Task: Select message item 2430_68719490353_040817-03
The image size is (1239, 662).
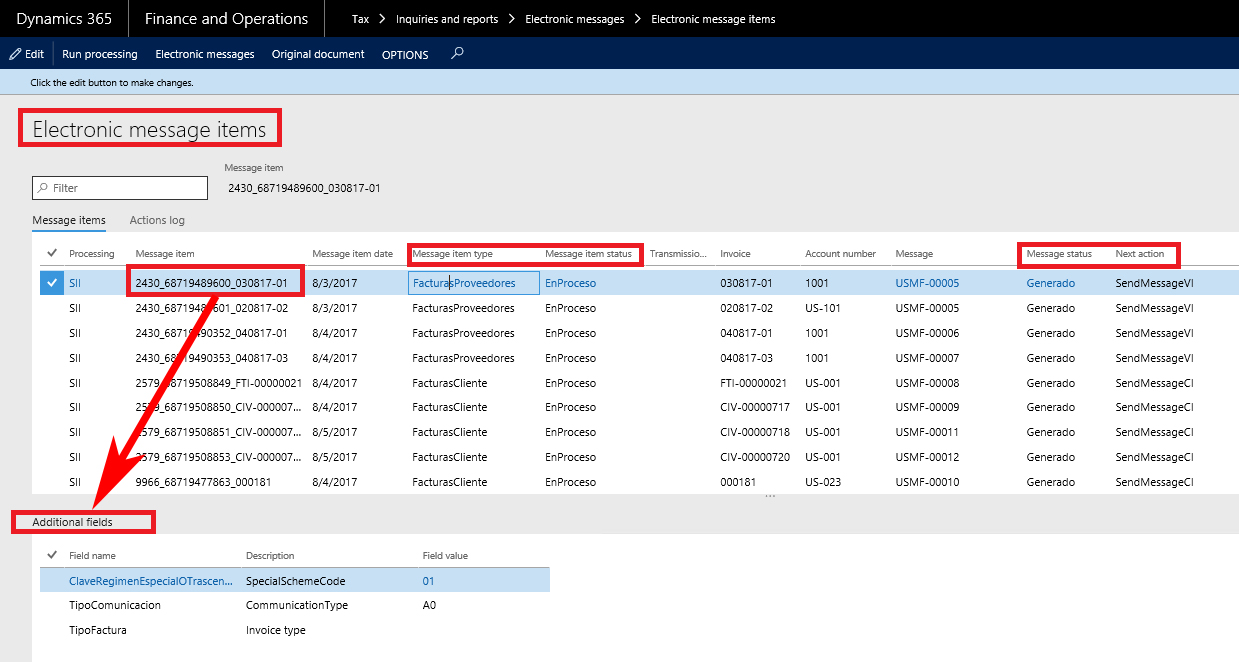Action: point(211,358)
